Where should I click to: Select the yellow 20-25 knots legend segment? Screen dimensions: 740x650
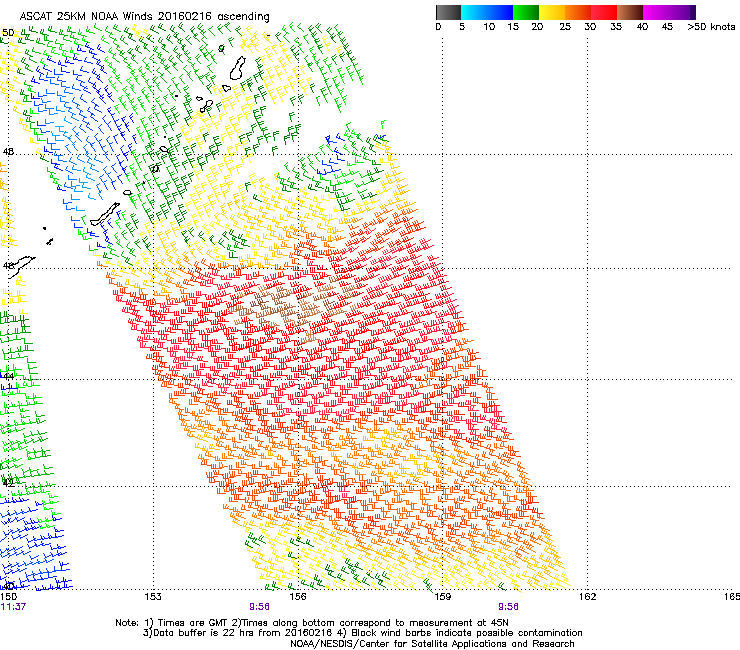click(x=552, y=12)
